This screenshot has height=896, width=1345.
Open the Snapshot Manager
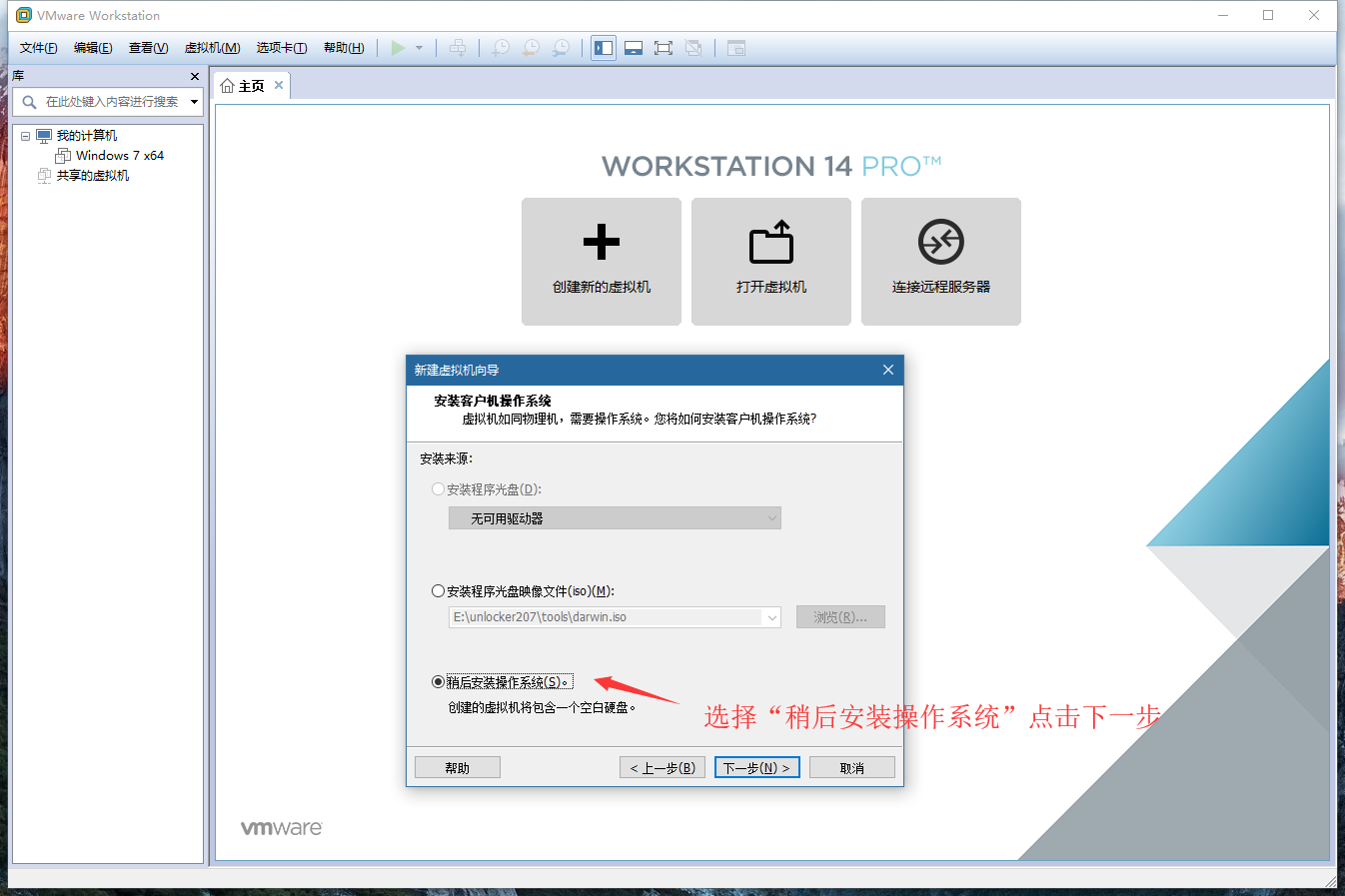tap(561, 47)
